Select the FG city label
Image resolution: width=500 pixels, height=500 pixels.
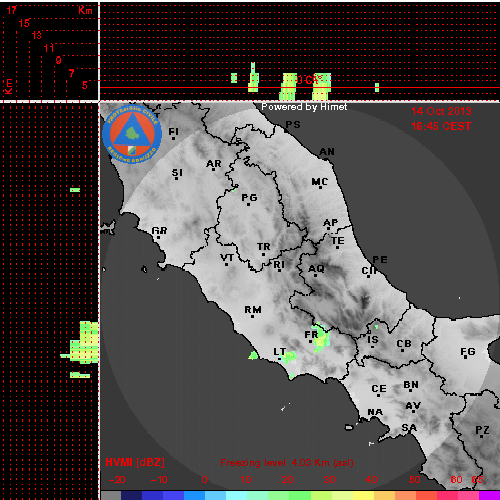468,352
